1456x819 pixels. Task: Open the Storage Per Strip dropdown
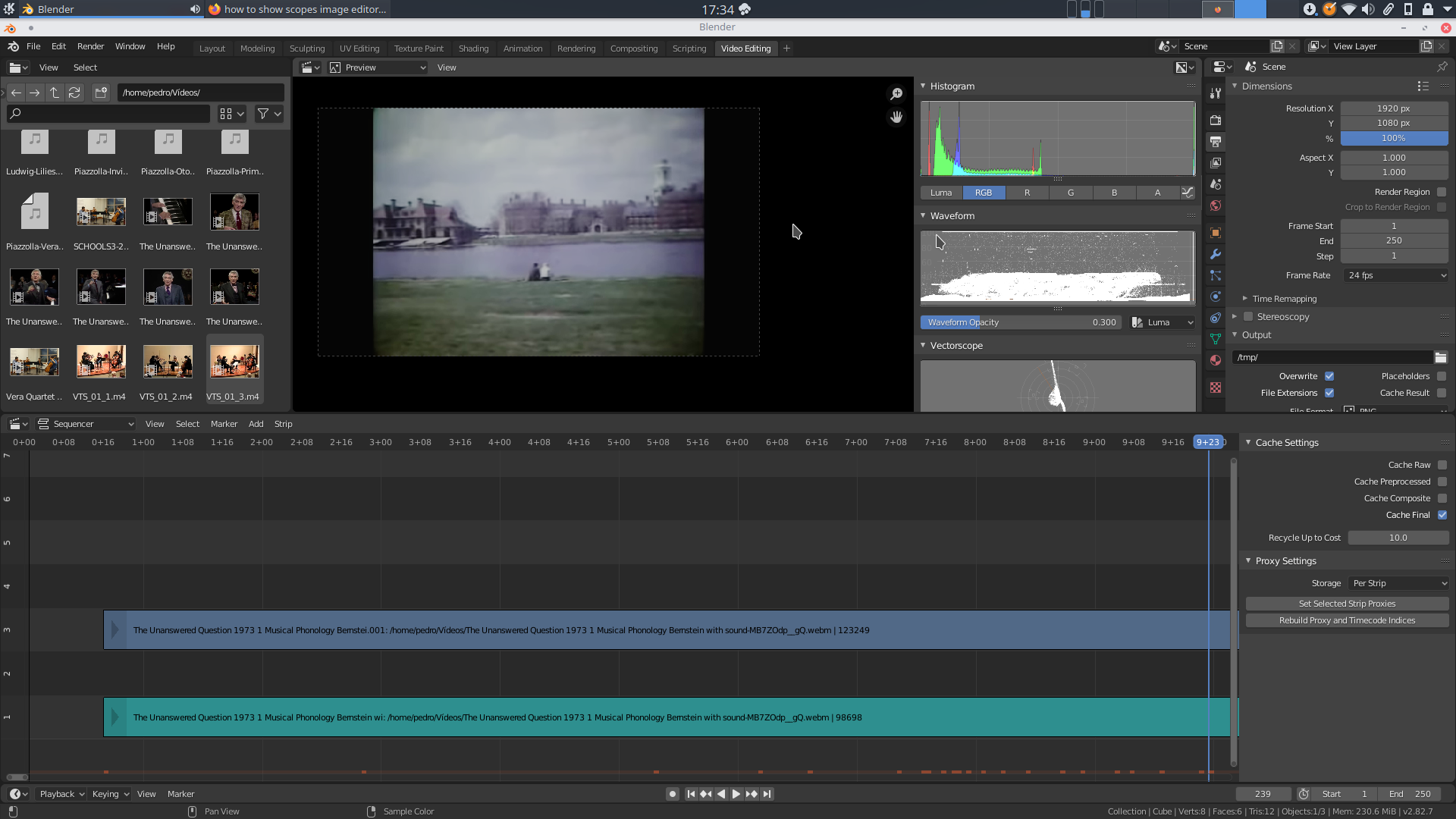[1398, 583]
